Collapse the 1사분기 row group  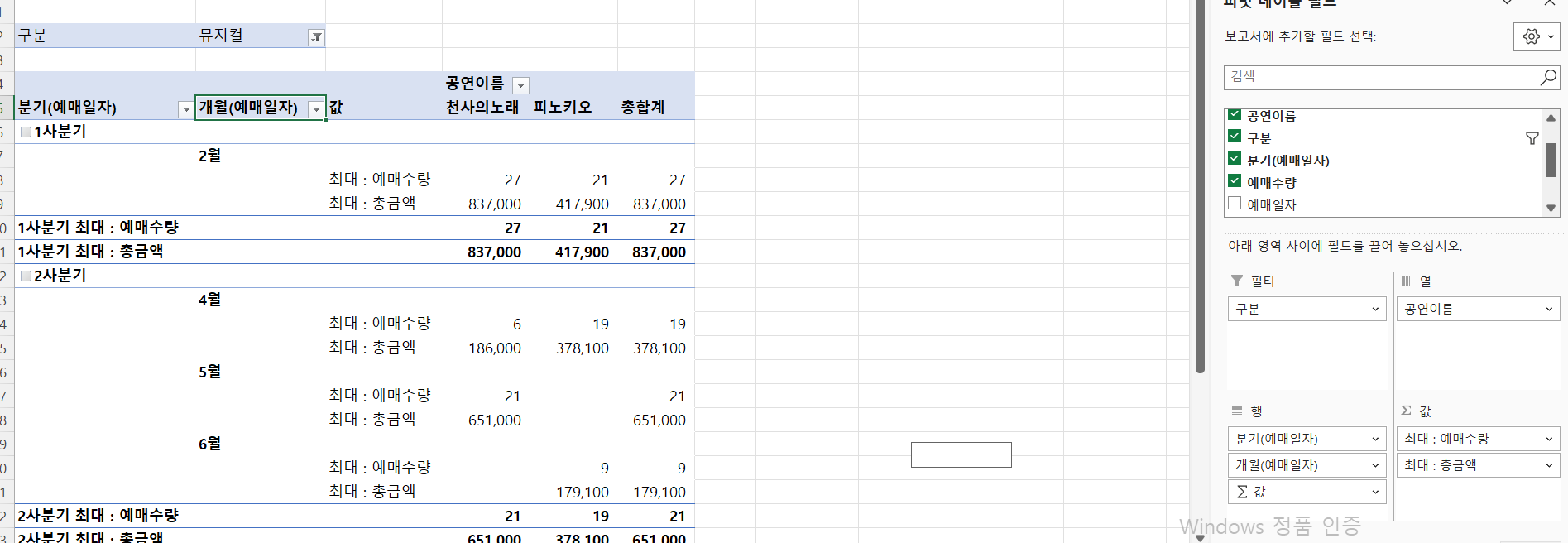pyautogui.click(x=26, y=132)
